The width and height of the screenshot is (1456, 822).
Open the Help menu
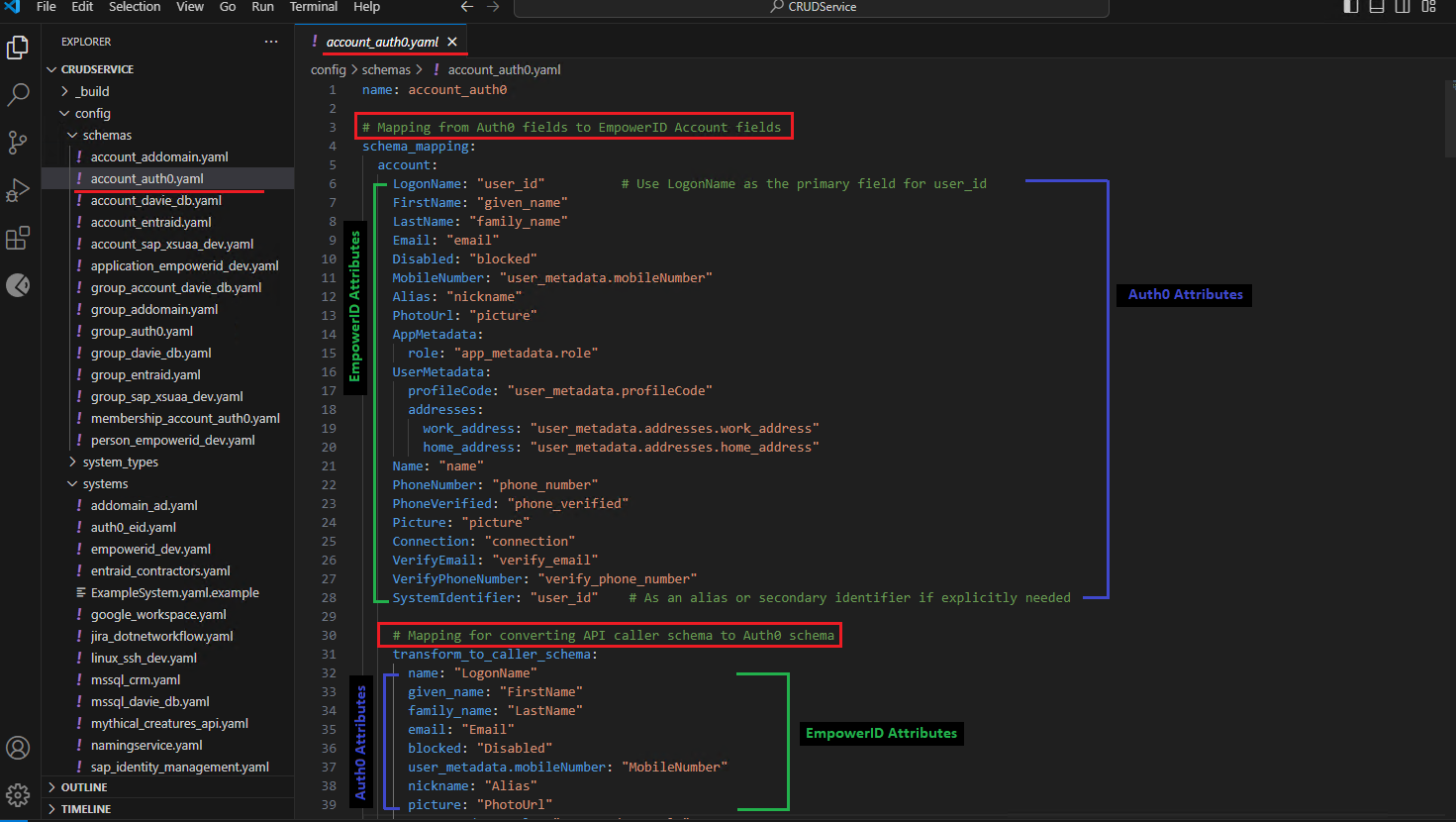coord(366,7)
